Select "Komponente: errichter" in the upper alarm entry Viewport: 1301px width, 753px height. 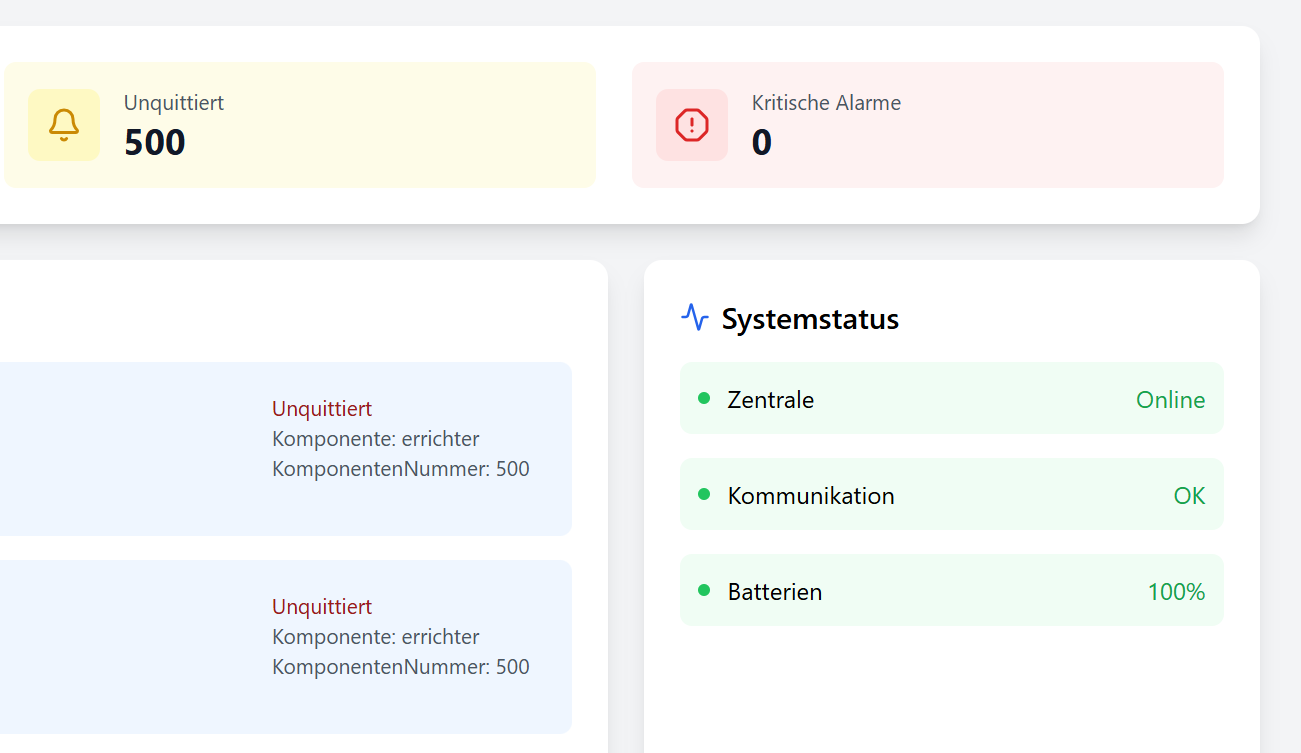point(376,439)
